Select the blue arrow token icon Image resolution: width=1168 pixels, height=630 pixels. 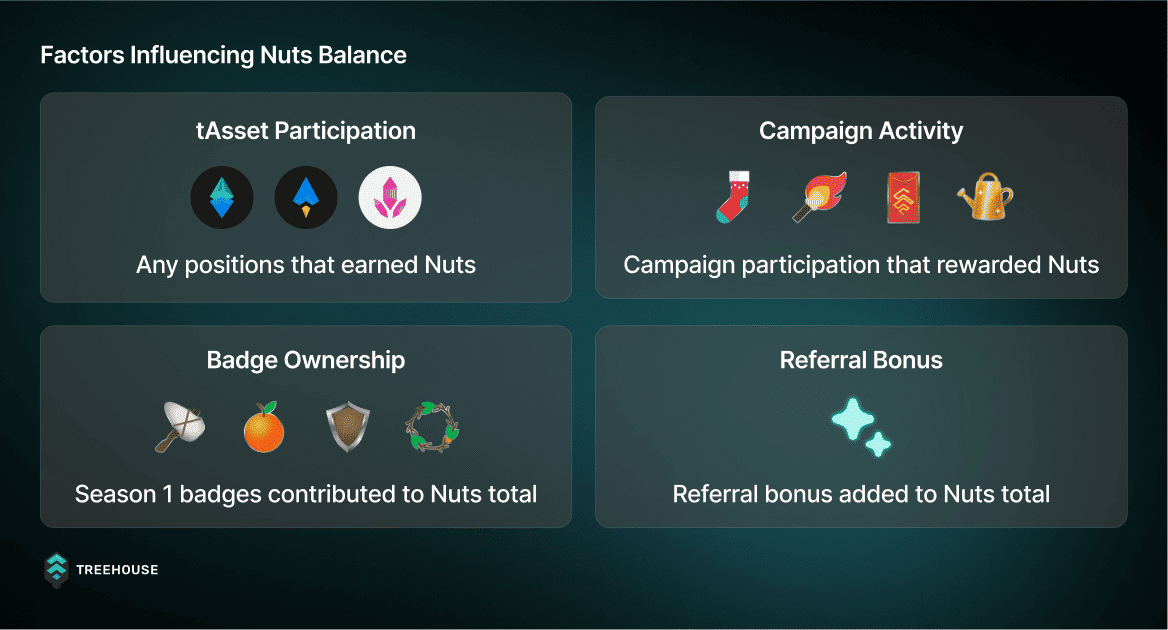(x=306, y=197)
